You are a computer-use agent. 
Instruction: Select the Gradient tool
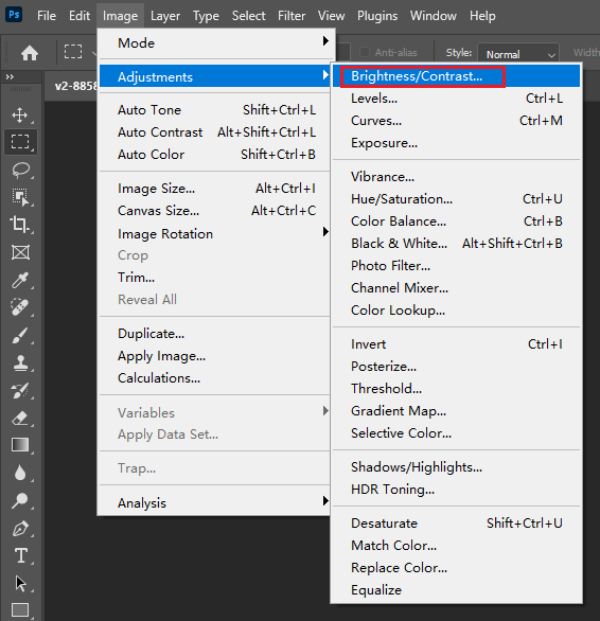20,445
